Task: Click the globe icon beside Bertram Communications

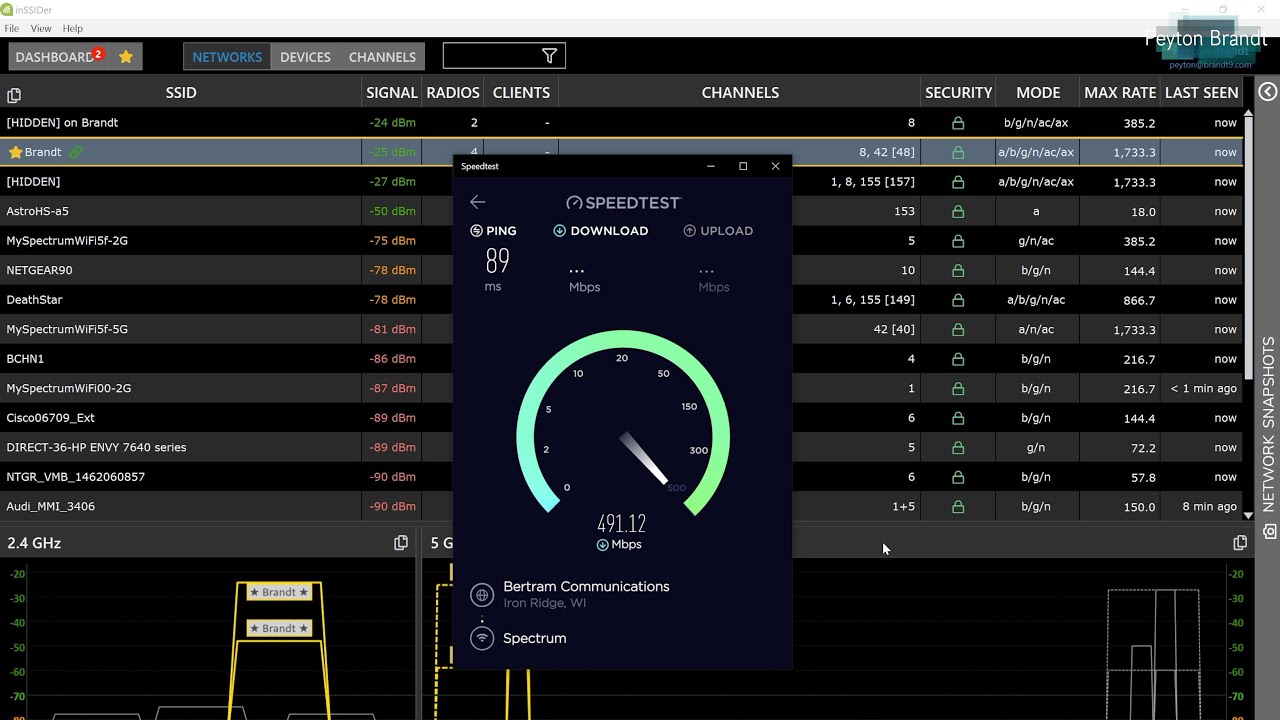Action: (482, 595)
